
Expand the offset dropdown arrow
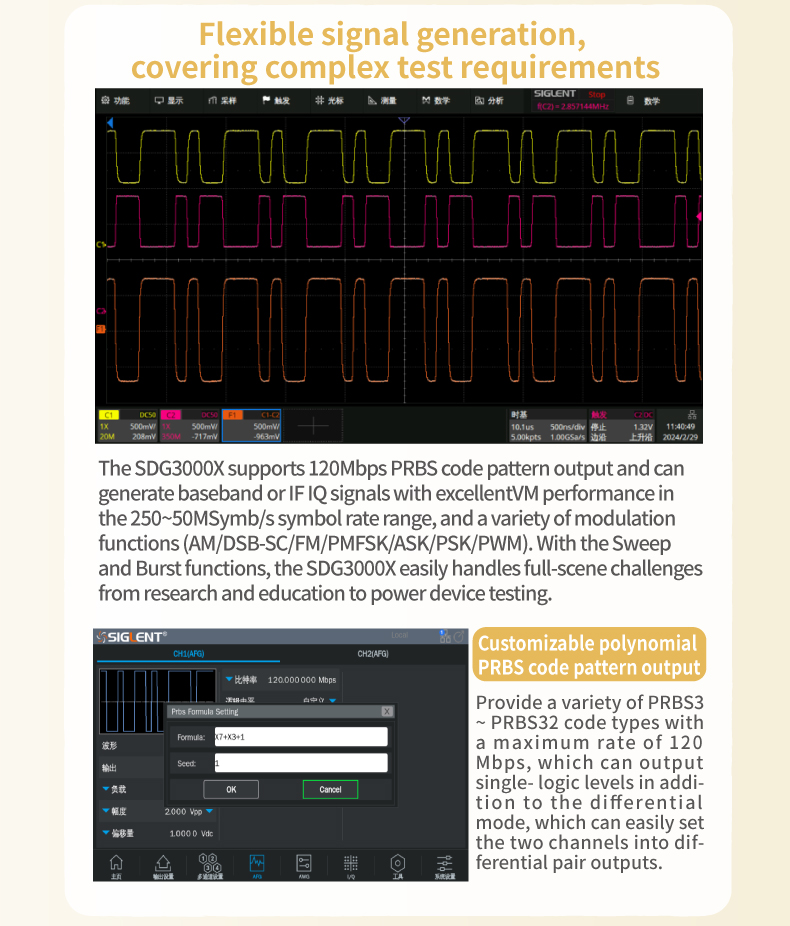coord(106,832)
